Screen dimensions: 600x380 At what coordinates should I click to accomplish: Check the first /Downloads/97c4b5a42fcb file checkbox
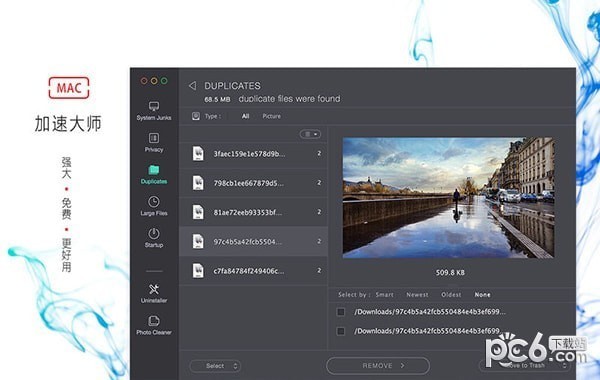pyautogui.click(x=341, y=312)
